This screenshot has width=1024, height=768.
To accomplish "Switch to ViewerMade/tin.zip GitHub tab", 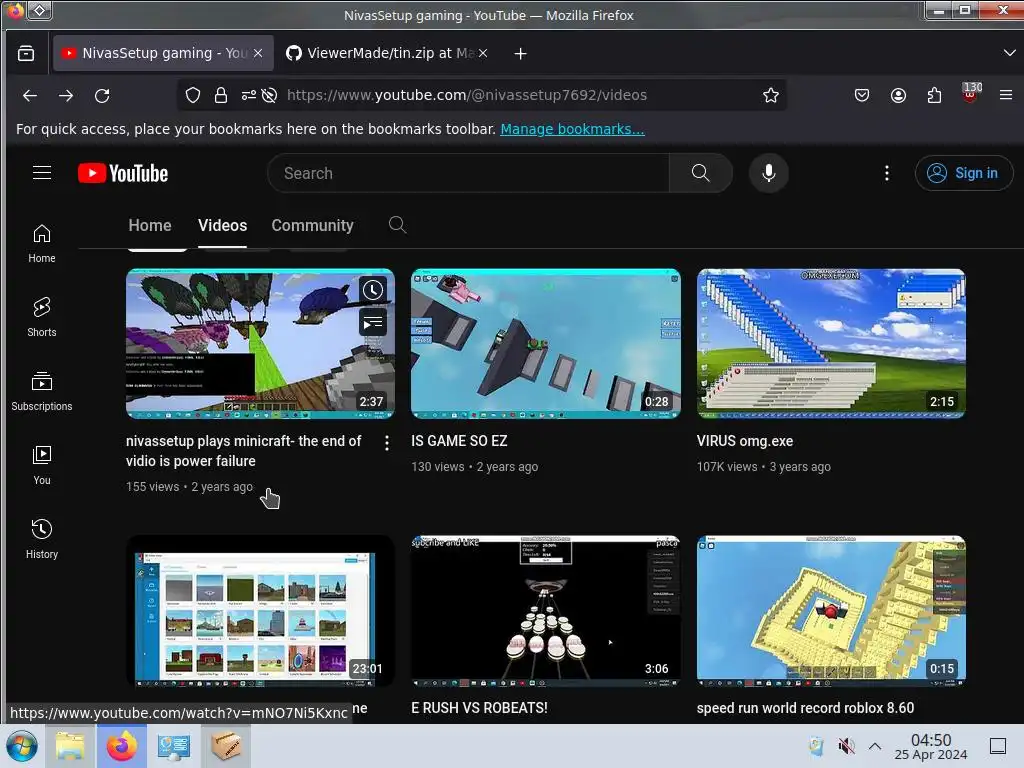I will click(388, 54).
